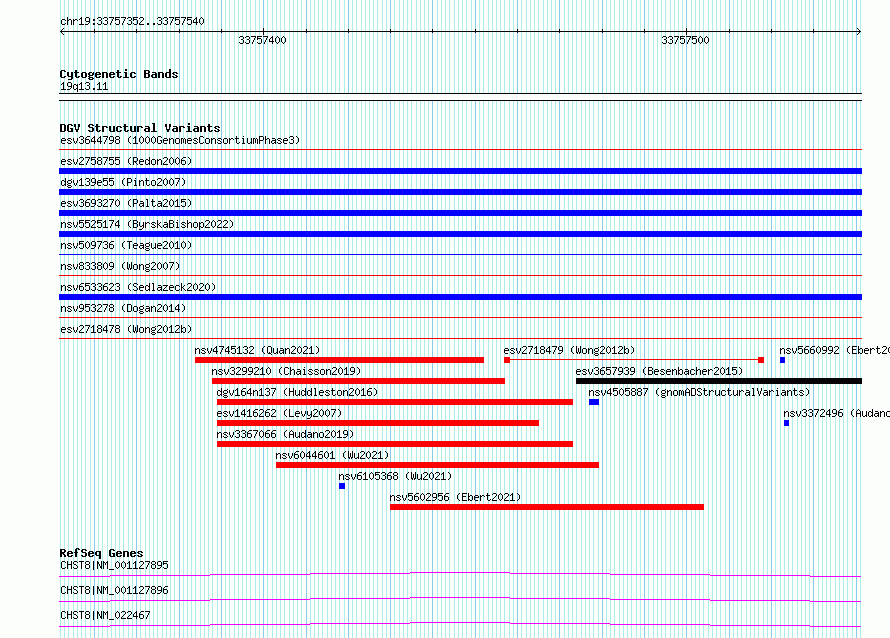Click the 33757500 ruler position label
Image resolution: width=890 pixels, height=638 pixels.
point(685,40)
